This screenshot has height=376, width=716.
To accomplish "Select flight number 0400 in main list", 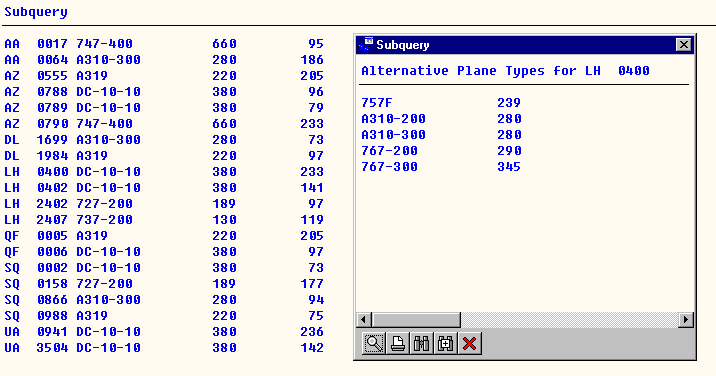I will pyautogui.click(x=53, y=172).
